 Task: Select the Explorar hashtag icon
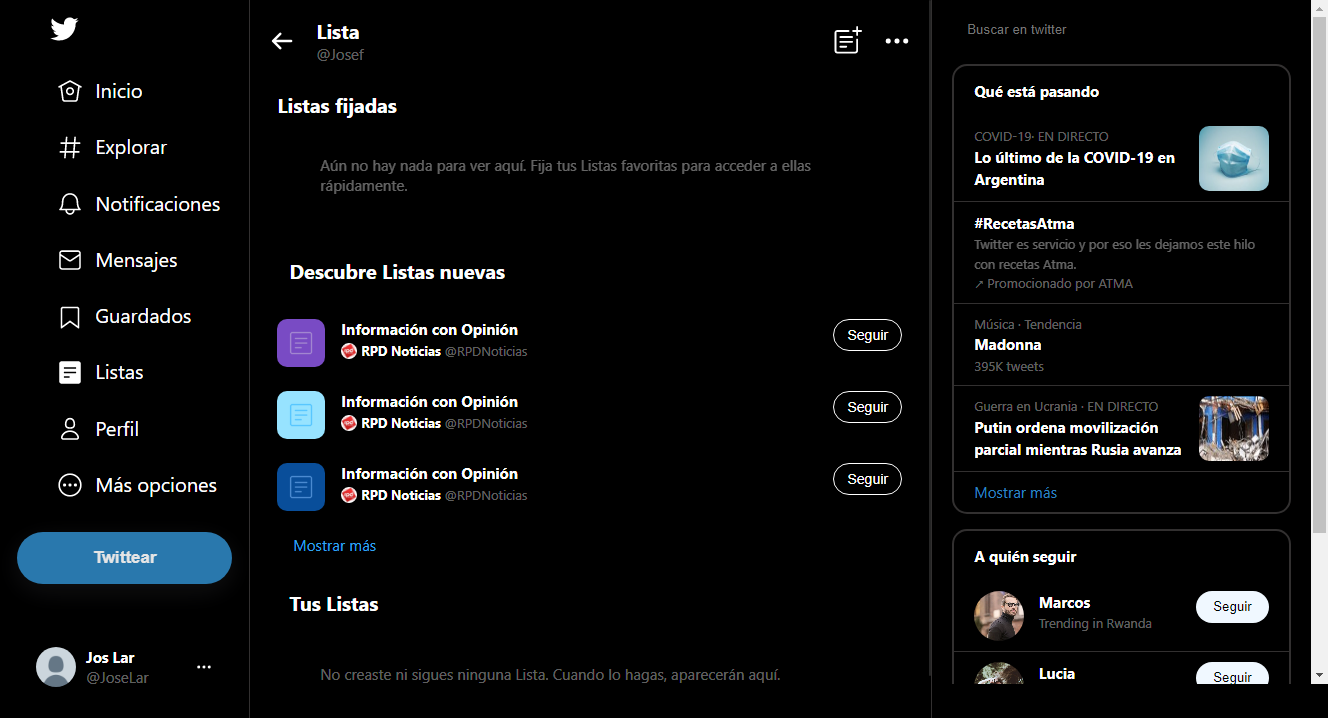coord(69,147)
